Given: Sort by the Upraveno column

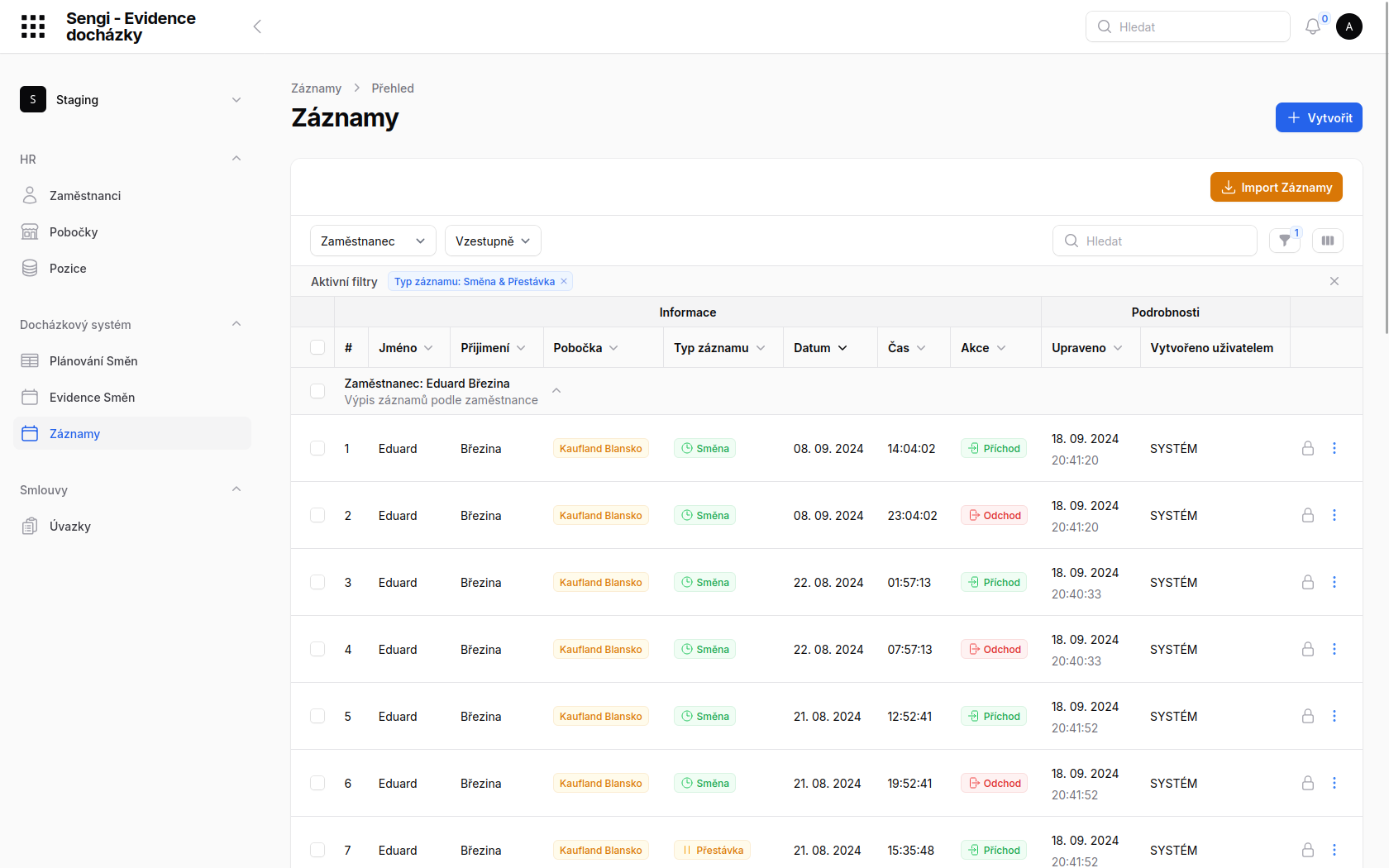Looking at the screenshot, I should tap(1086, 348).
